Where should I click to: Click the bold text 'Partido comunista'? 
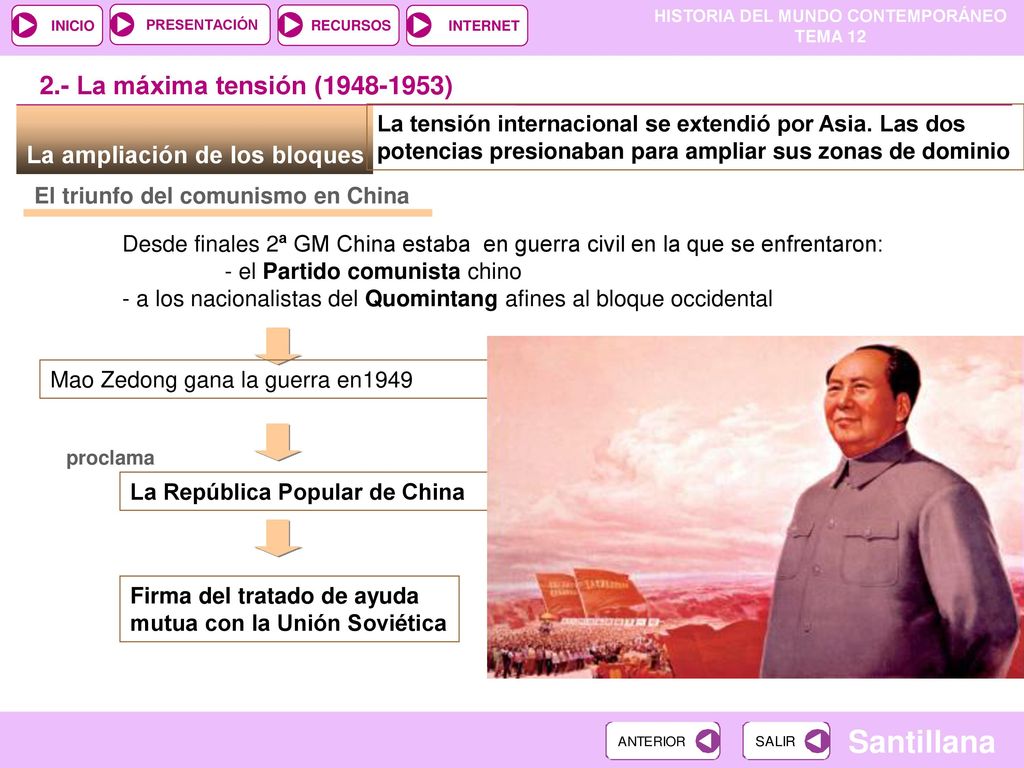pos(362,271)
